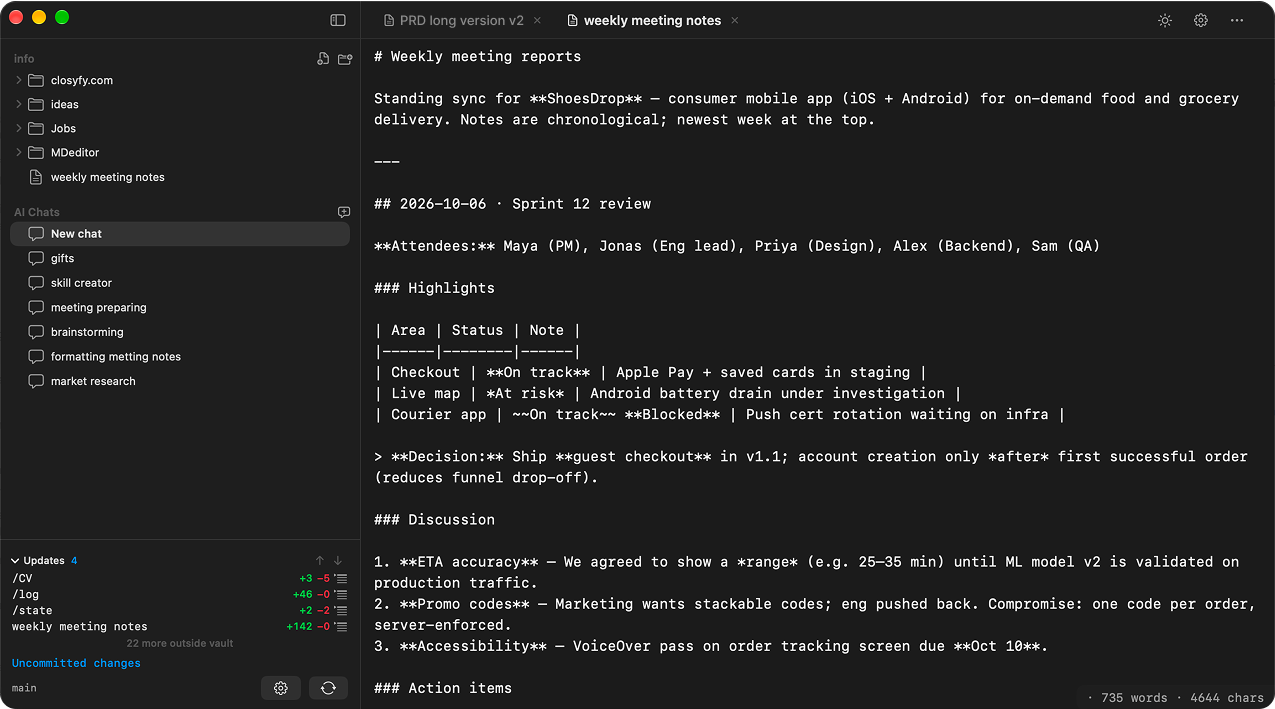Click the '### Discussion' heading
The image size is (1275, 709).
[x=434, y=520]
